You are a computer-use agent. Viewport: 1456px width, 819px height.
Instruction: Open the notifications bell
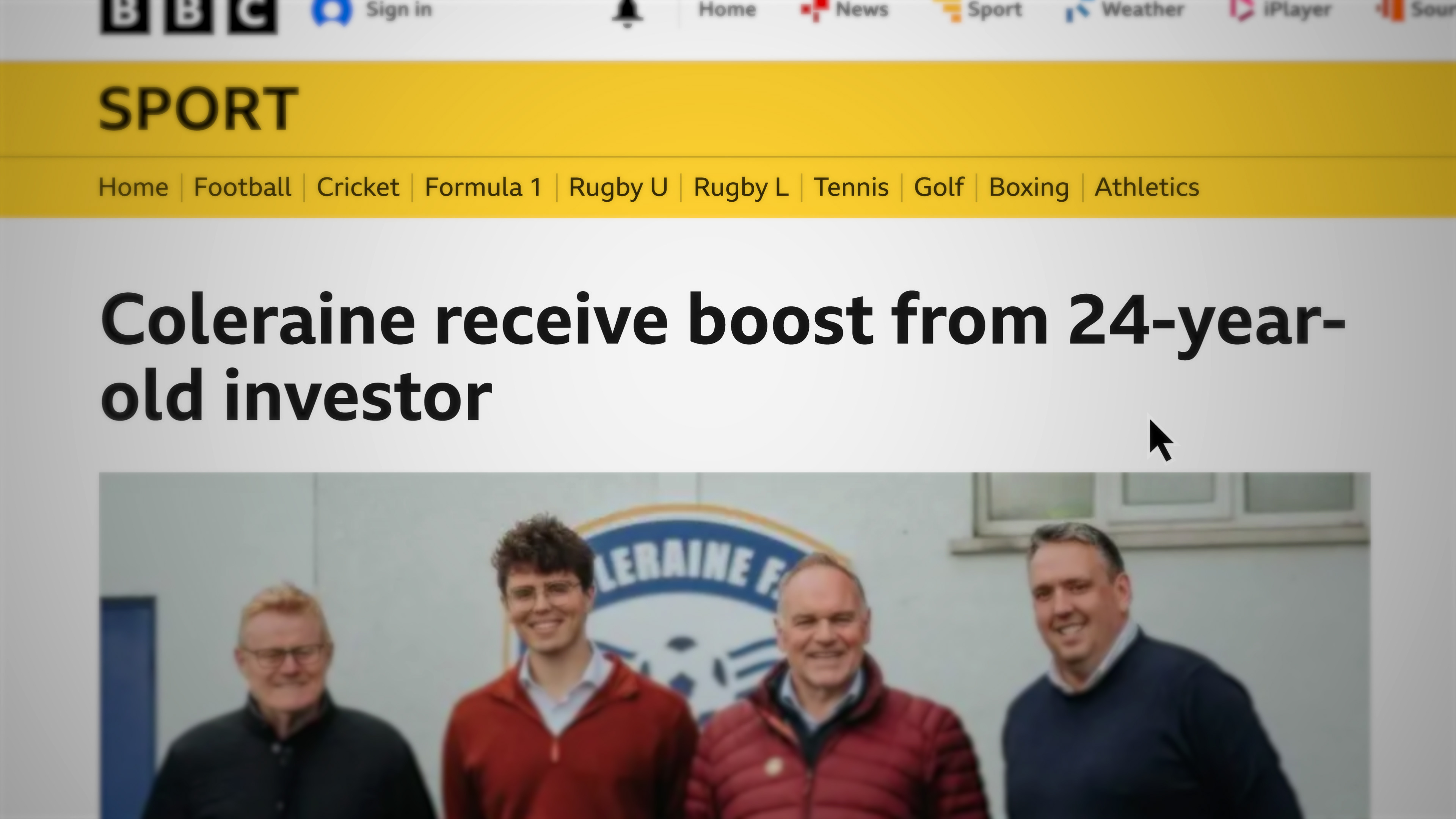tap(628, 13)
